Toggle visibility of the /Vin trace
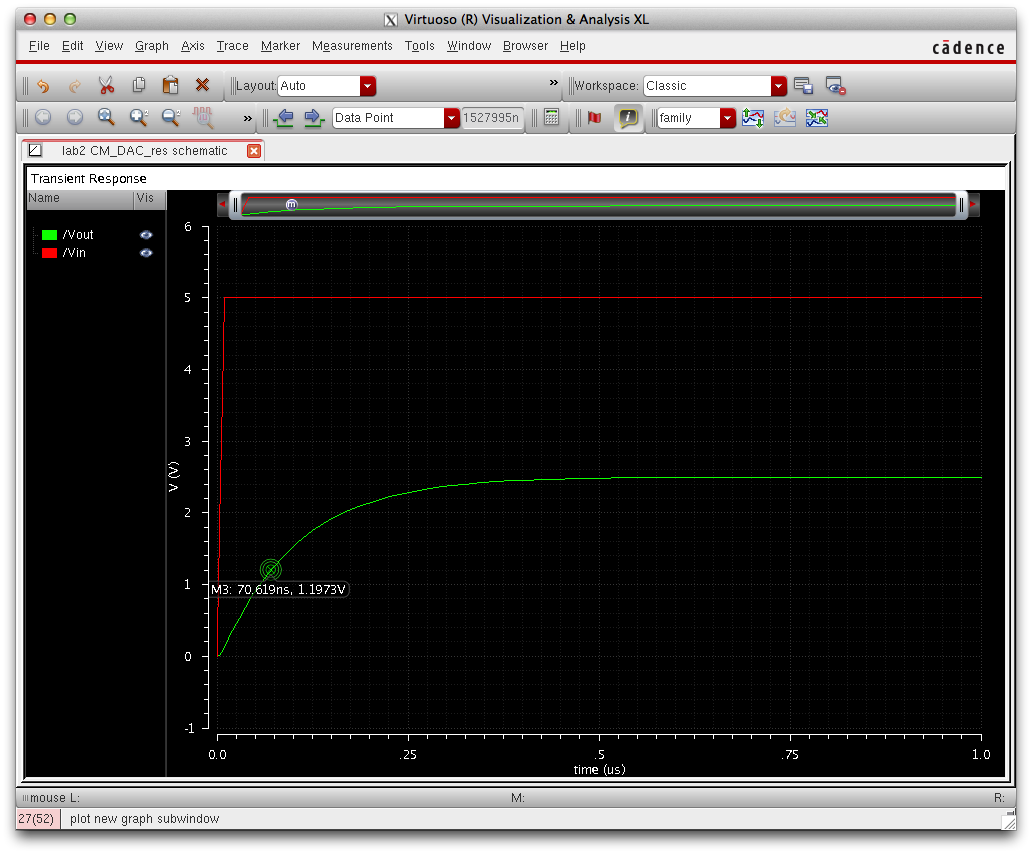This screenshot has height=854, width=1032. [146, 253]
